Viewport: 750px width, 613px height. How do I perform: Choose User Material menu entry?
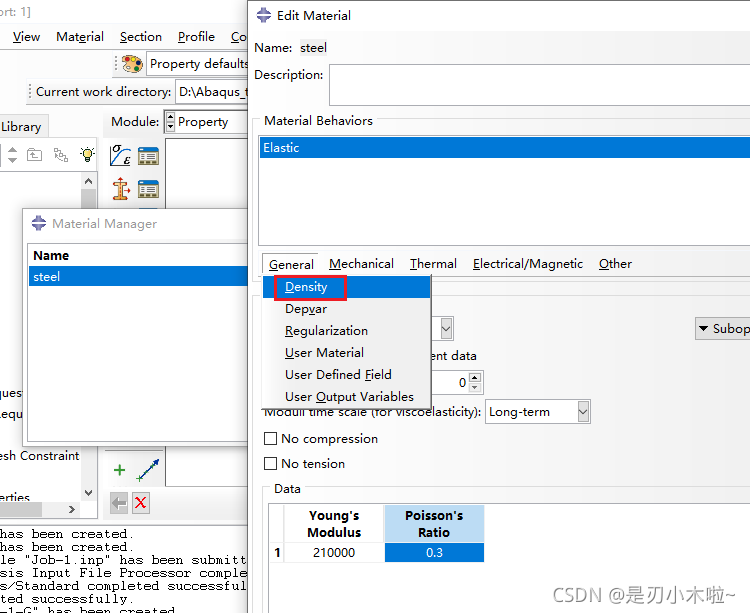click(x=347, y=353)
